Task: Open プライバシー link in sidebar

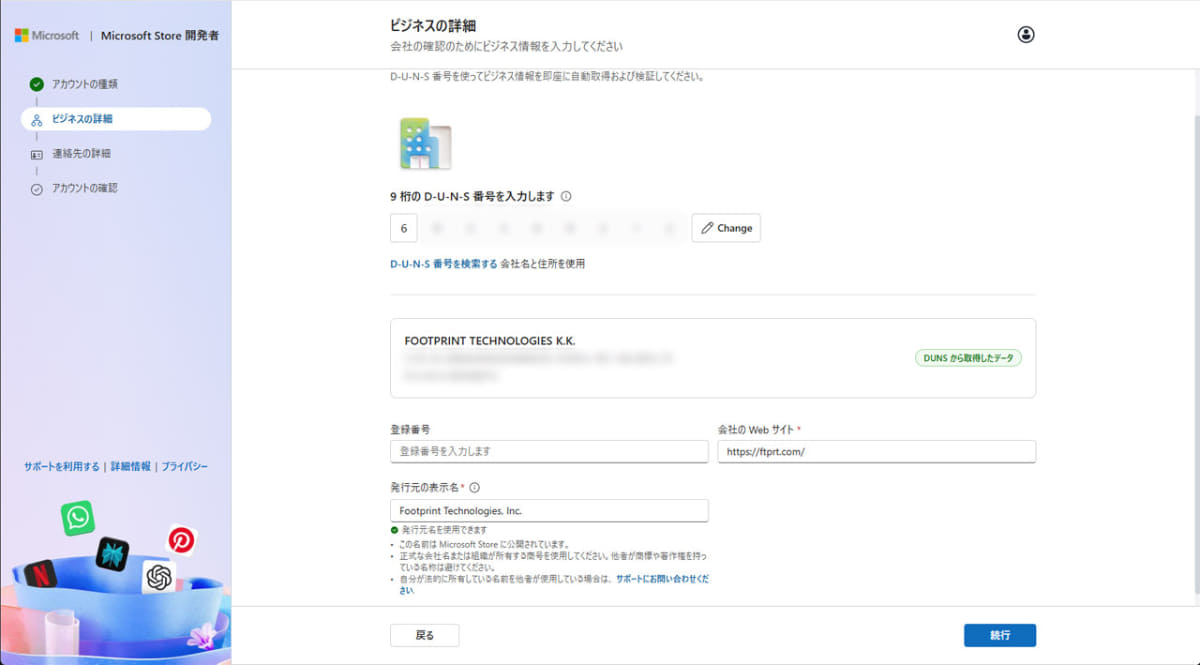Action: coord(185,466)
